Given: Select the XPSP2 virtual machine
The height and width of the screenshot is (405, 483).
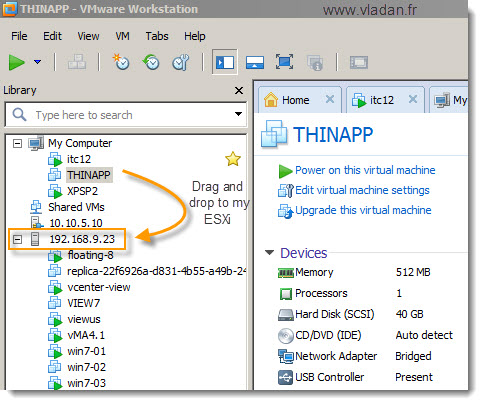Looking at the screenshot, I should [83, 191].
